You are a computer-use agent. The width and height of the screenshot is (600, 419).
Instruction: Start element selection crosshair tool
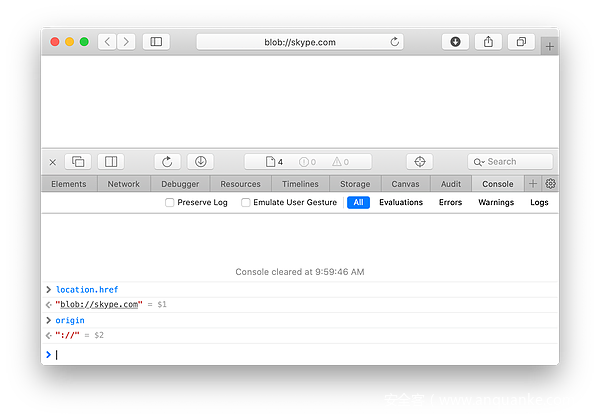pyautogui.click(x=420, y=161)
